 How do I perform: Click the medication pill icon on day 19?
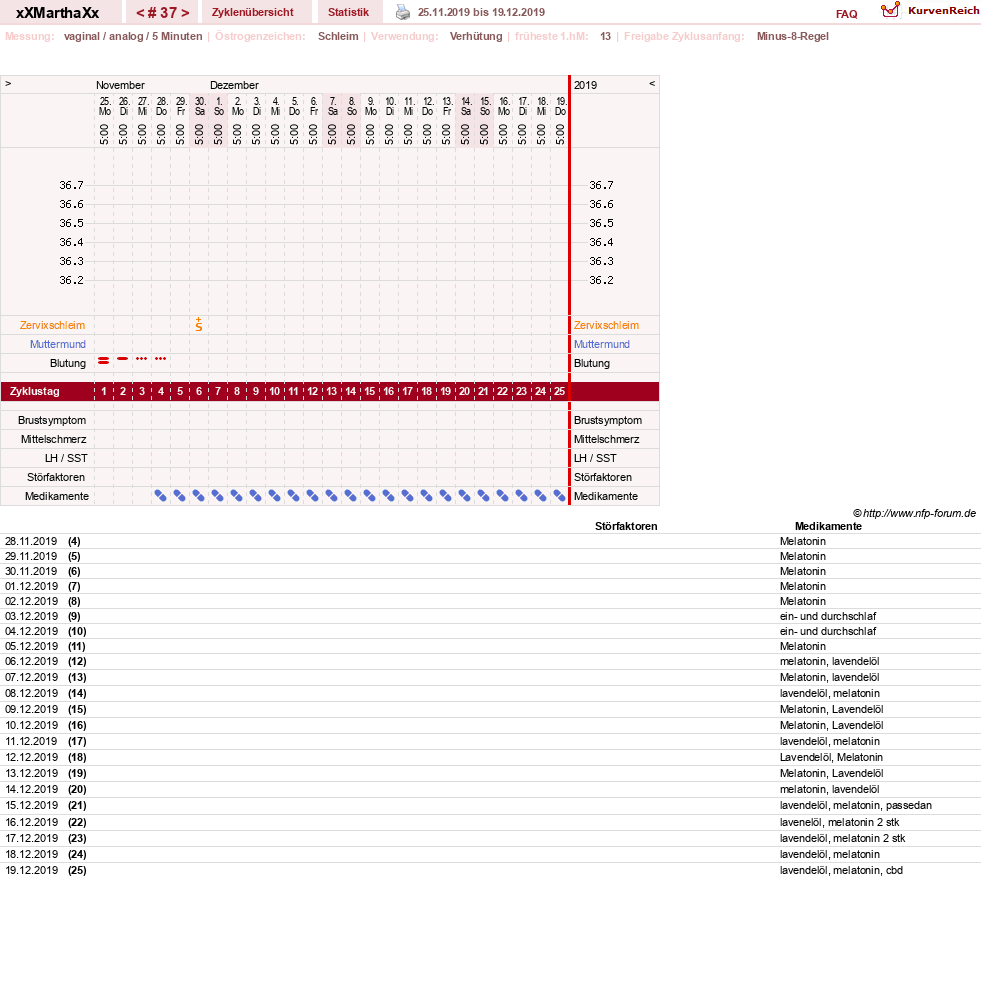click(445, 496)
